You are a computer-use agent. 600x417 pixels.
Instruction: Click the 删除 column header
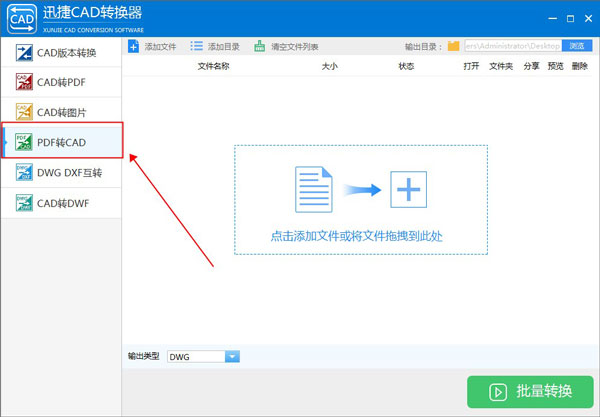tap(580, 66)
